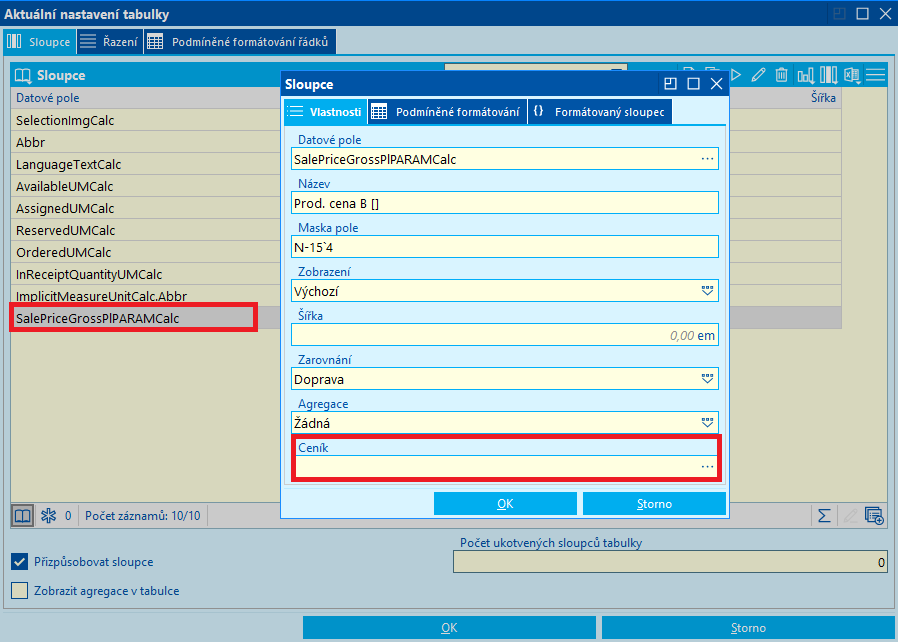Select the AvailableUMCalc row
Screen dimensions: 898x642
[x=145, y=186]
